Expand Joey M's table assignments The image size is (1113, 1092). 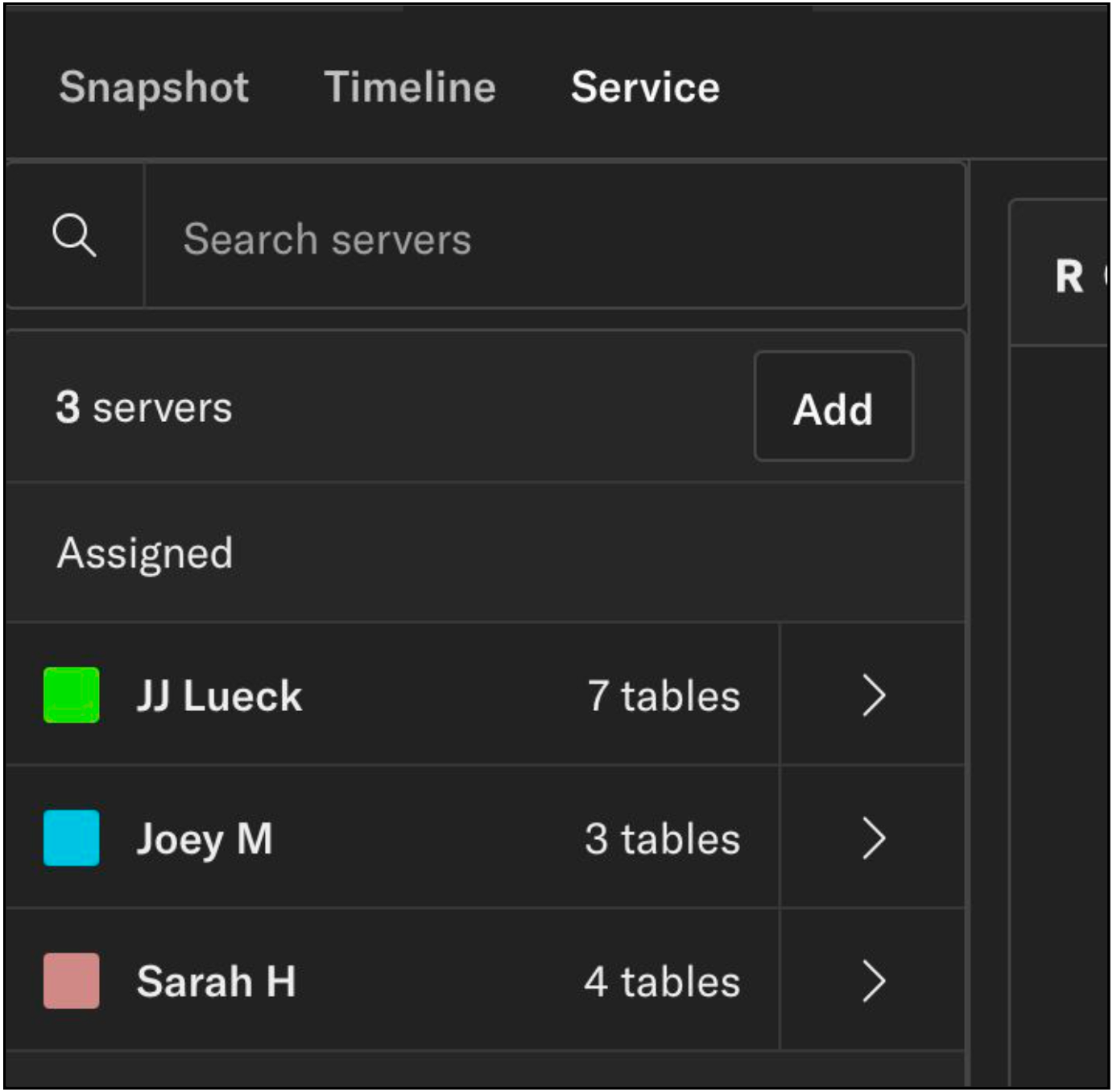[x=874, y=838]
